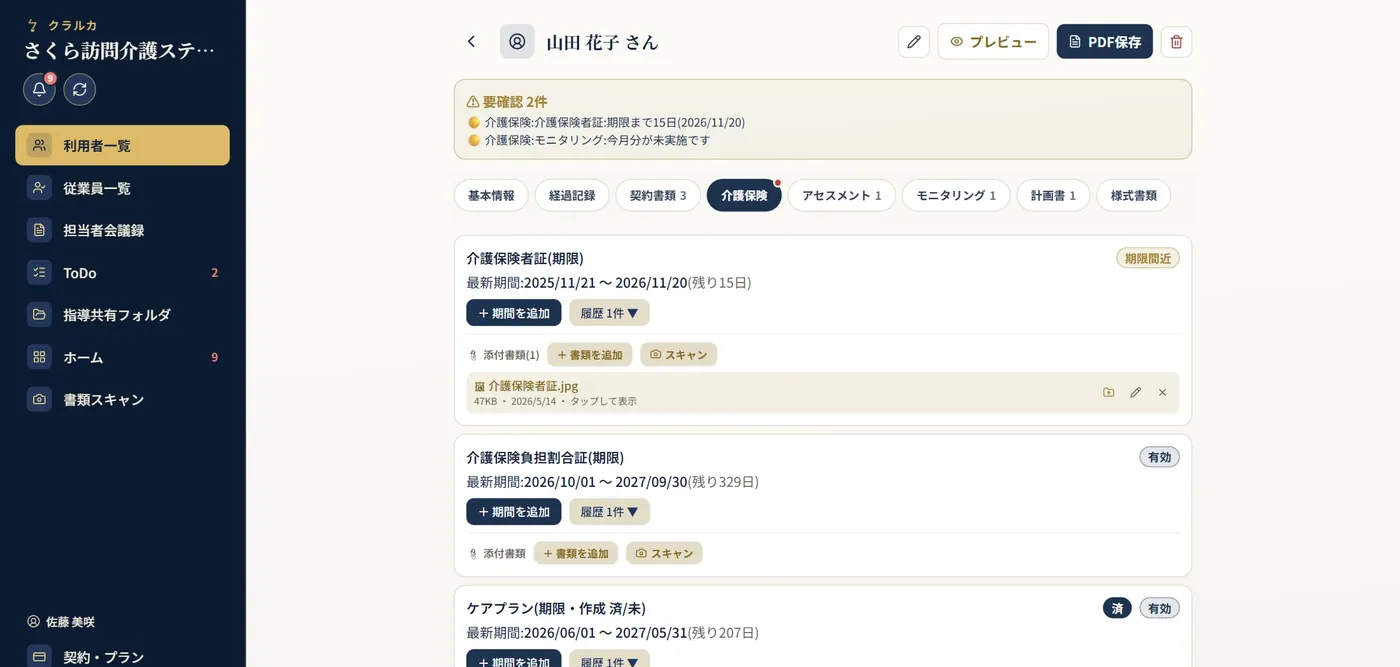
Task: Scan document for 介護保険負担割合証 card
Action: [665, 553]
